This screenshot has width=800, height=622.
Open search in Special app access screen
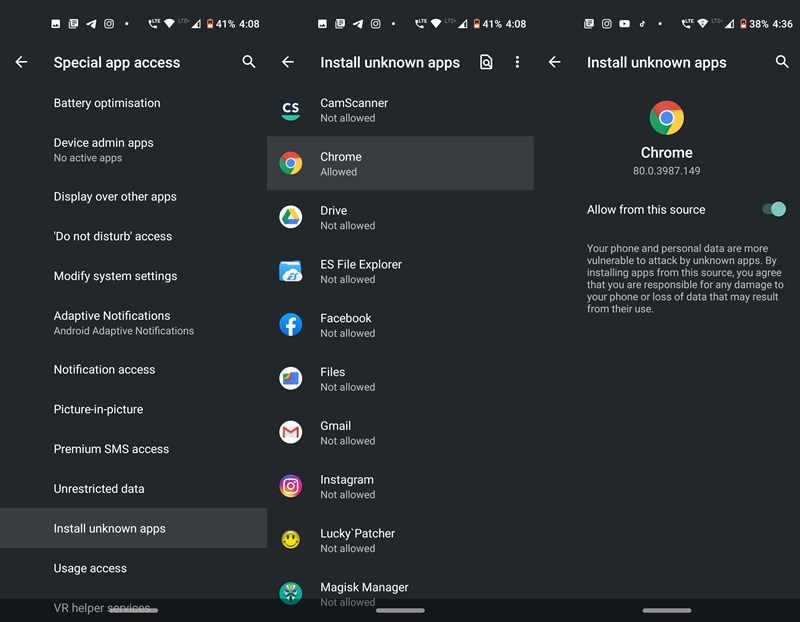coord(249,62)
